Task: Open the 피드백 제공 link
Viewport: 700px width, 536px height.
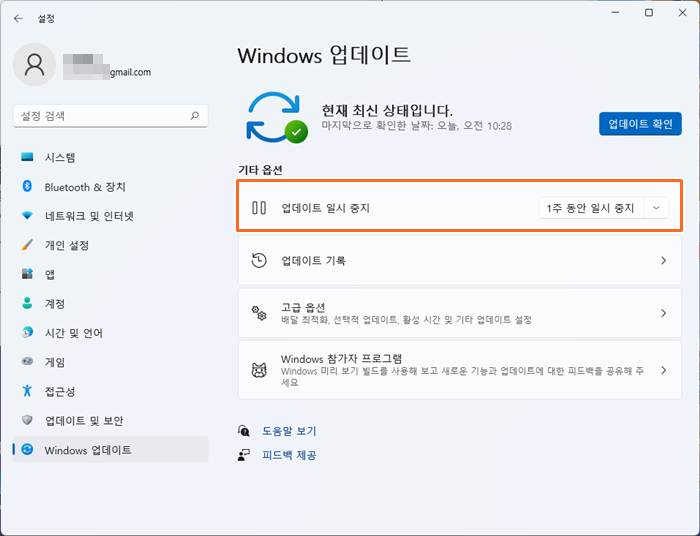Action: pos(289,455)
